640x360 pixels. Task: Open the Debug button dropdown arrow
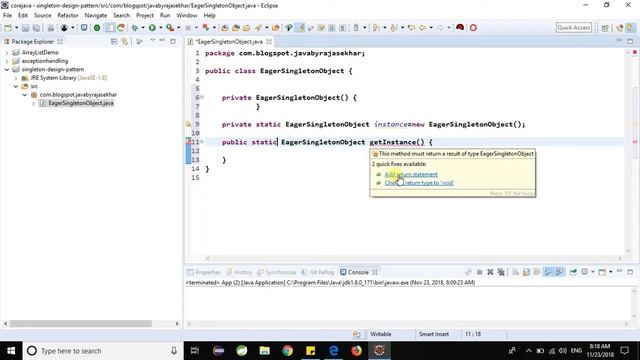(143, 28)
